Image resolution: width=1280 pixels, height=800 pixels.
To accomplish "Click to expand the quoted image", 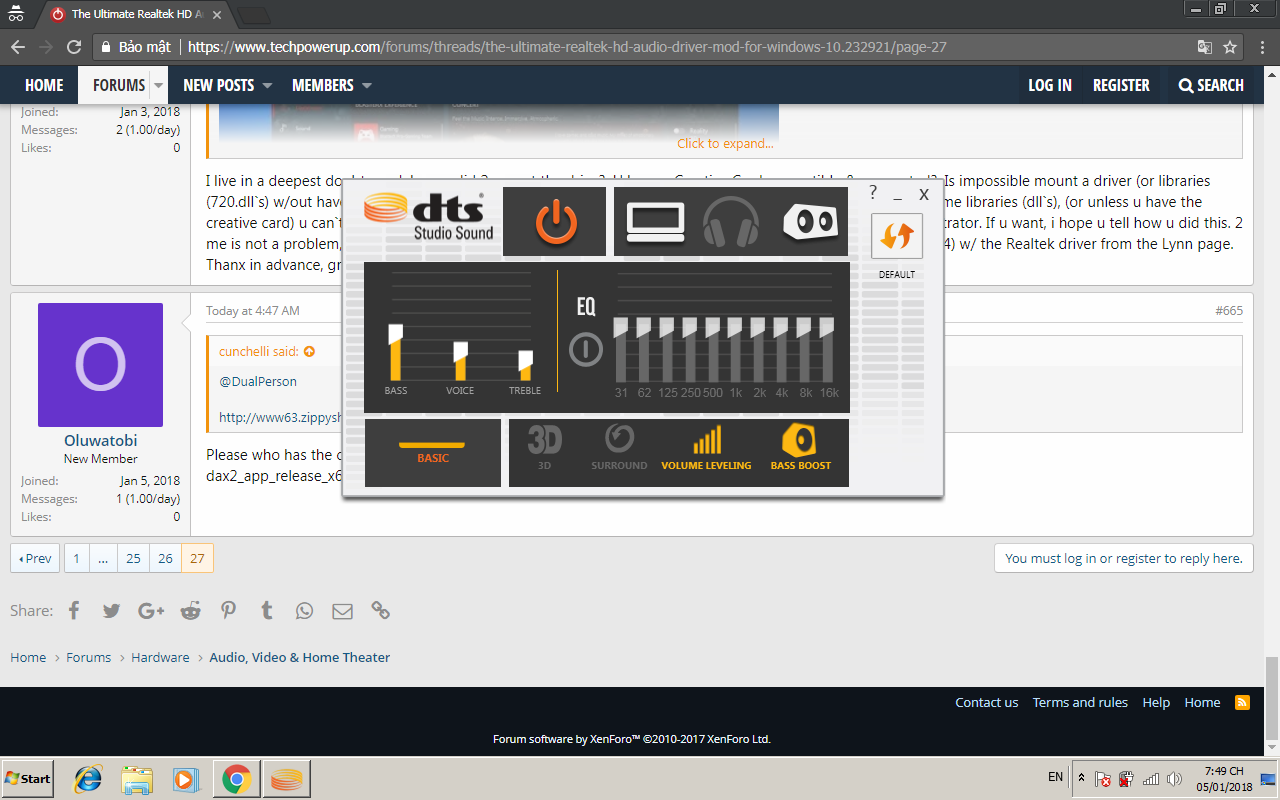I will pos(725,143).
